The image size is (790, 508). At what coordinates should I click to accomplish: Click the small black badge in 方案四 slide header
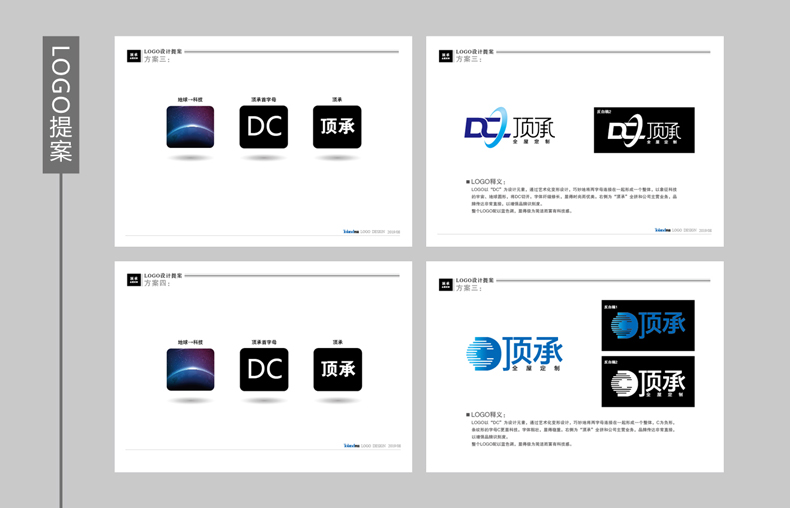pyautogui.click(x=134, y=280)
